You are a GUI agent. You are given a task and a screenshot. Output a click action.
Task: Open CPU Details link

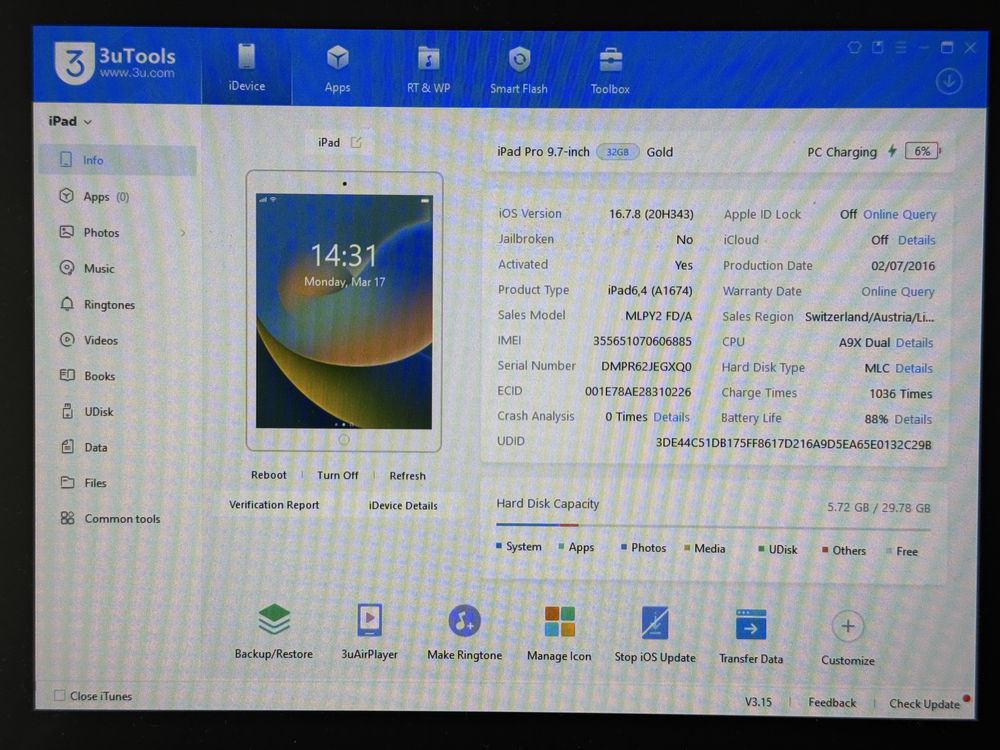[914, 342]
